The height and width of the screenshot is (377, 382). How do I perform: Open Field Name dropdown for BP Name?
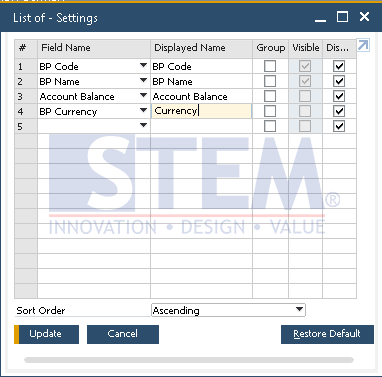coord(143,80)
